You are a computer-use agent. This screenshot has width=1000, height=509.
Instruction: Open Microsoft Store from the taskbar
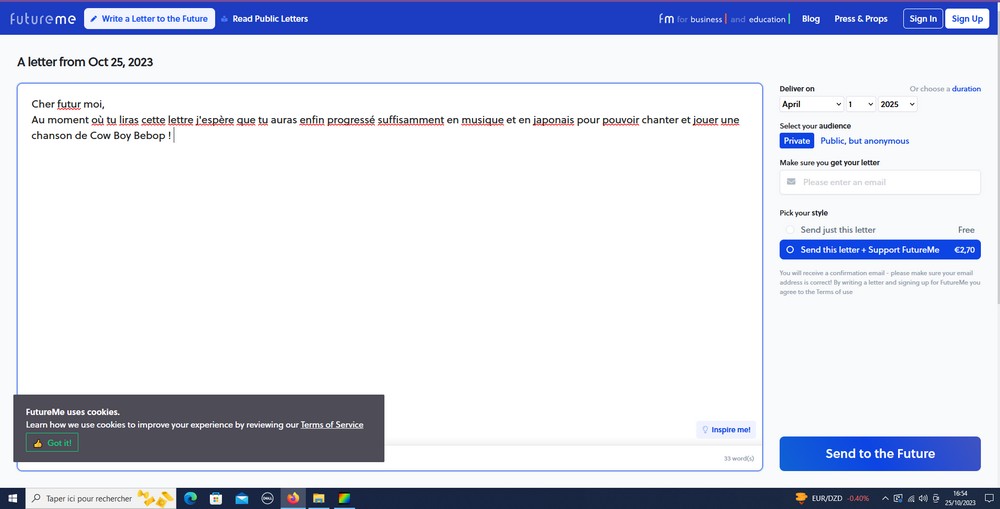pyautogui.click(x=216, y=498)
